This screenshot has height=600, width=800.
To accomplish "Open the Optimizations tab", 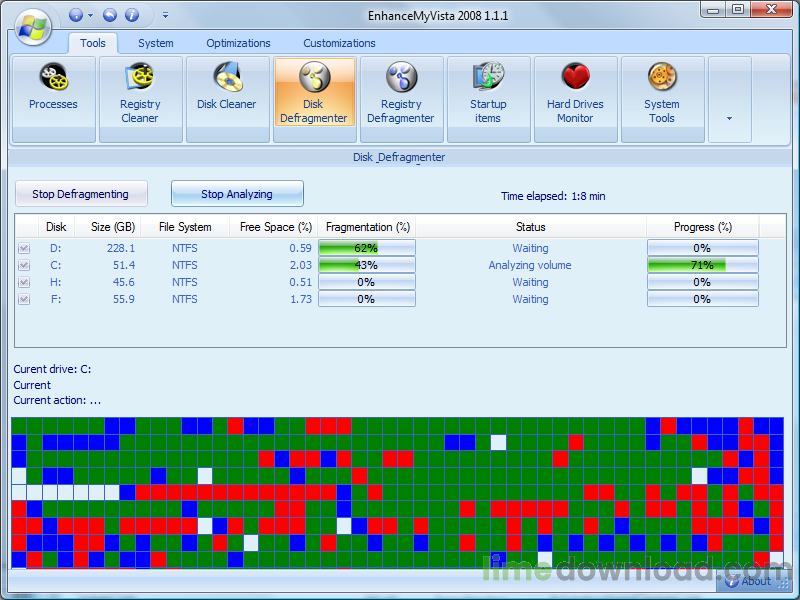I will (238, 43).
